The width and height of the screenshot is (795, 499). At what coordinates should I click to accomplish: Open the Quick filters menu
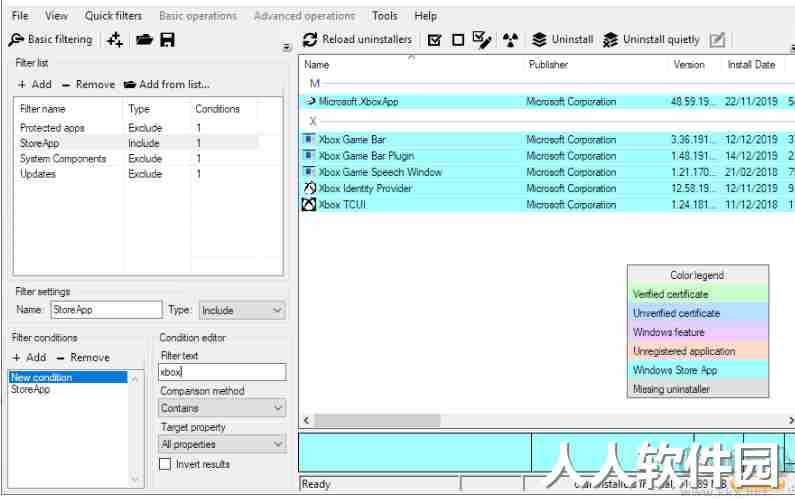point(114,16)
